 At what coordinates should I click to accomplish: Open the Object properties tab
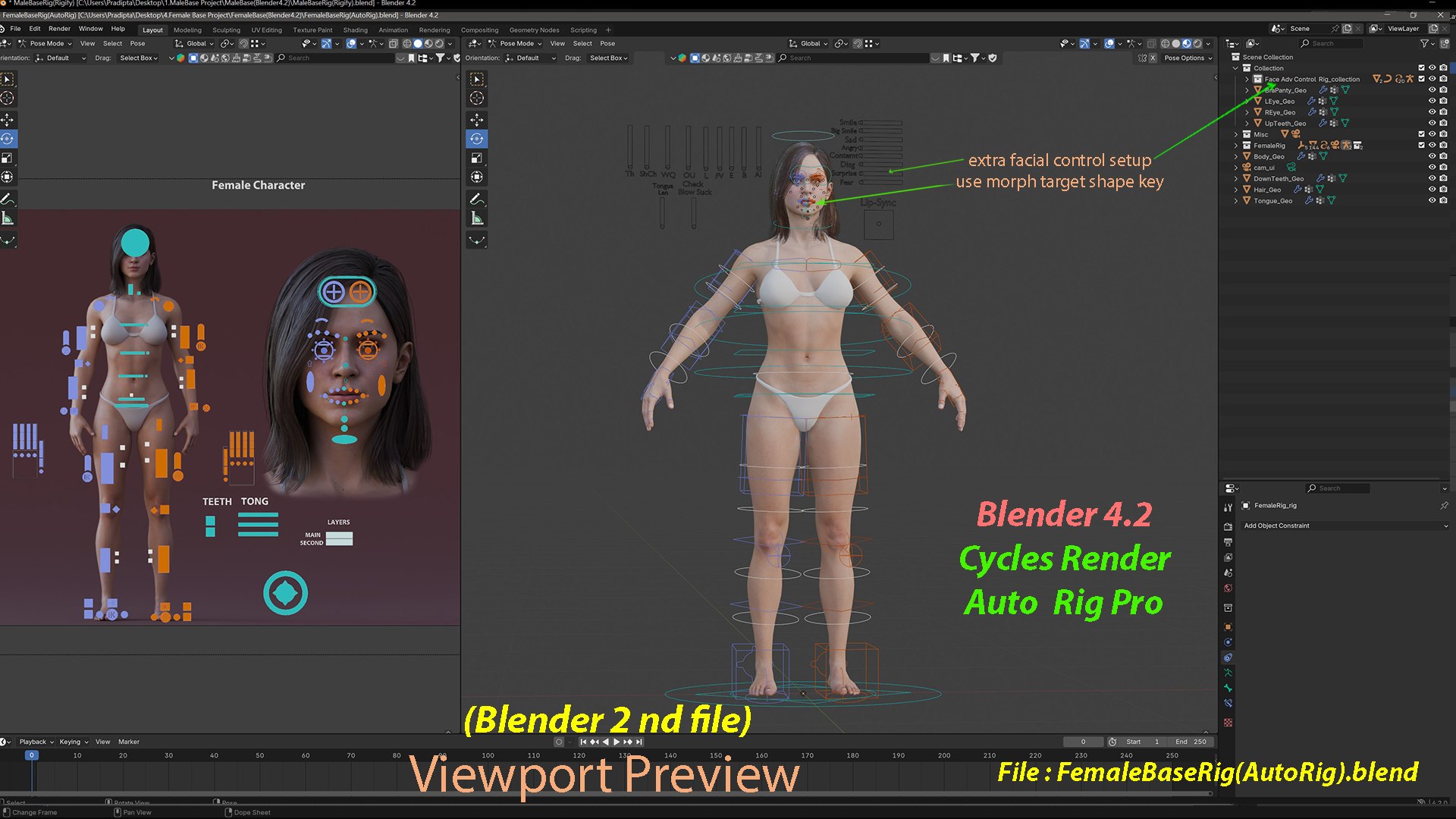click(1228, 627)
